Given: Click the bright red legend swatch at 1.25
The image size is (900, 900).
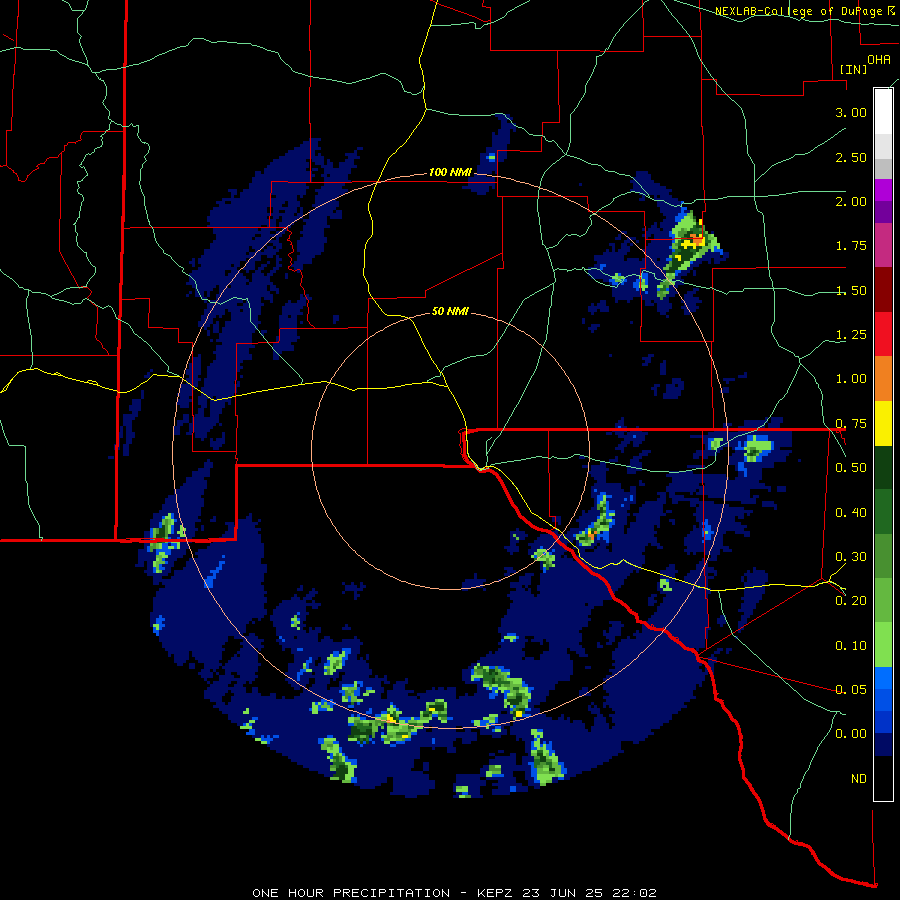Looking at the screenshot, I should point(883,334).
